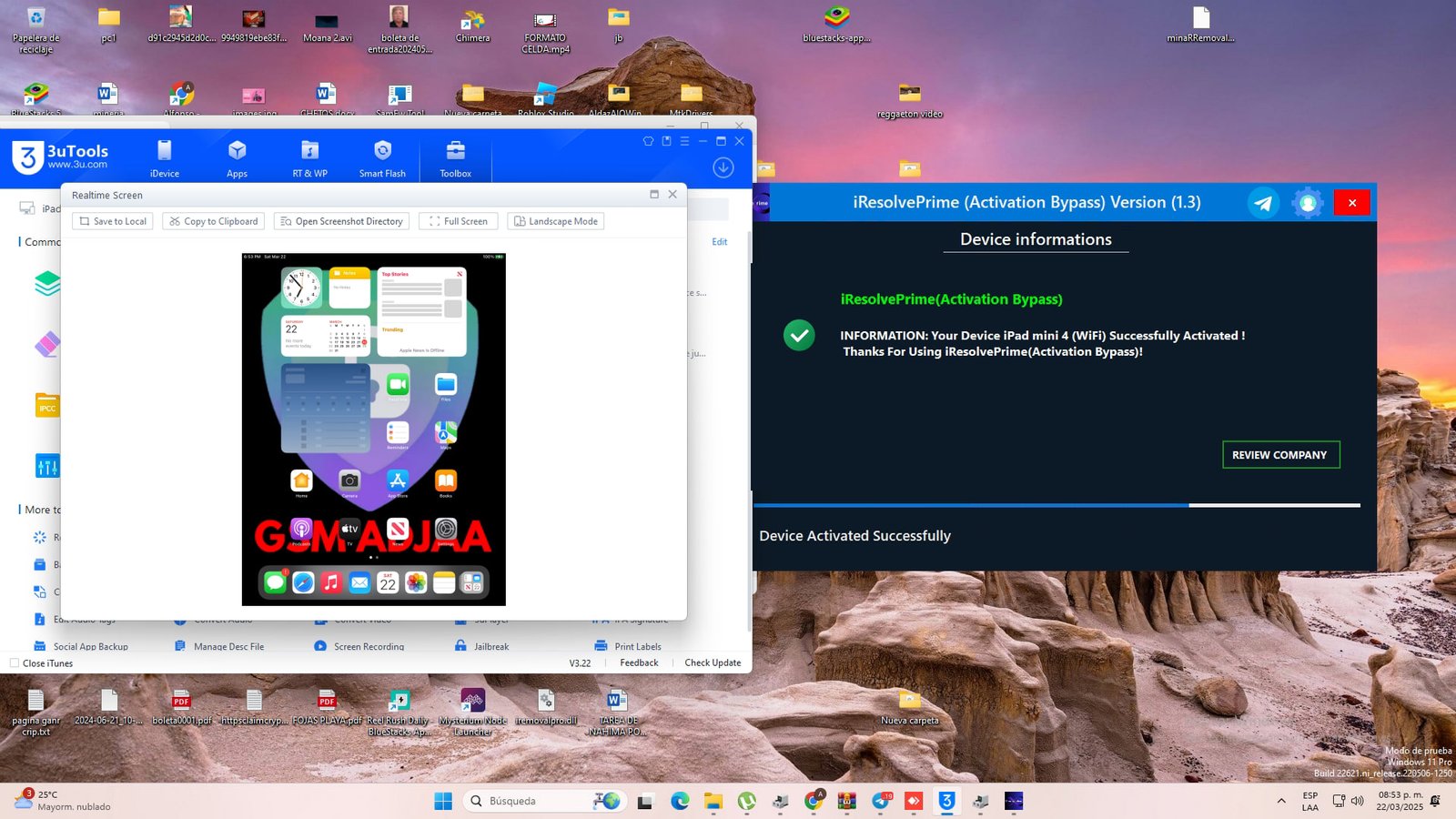The image size is (1456, 819).
Task: Select the iremovalpro.dll desktop file
Action: tap(545, 707)
